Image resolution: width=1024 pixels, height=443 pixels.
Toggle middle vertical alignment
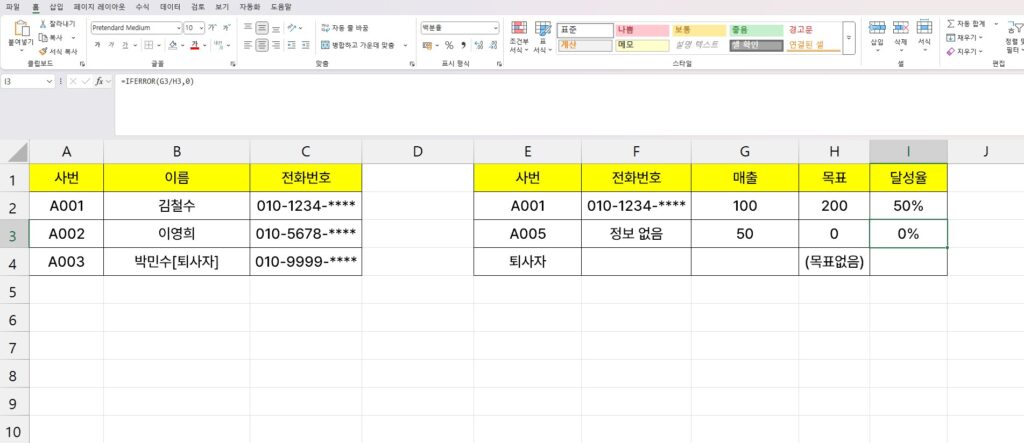point(262,28)
